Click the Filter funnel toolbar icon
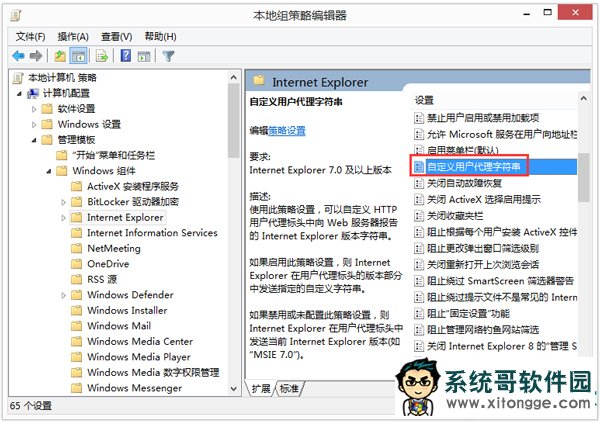 pyautogui.click(x=168, y=56)
